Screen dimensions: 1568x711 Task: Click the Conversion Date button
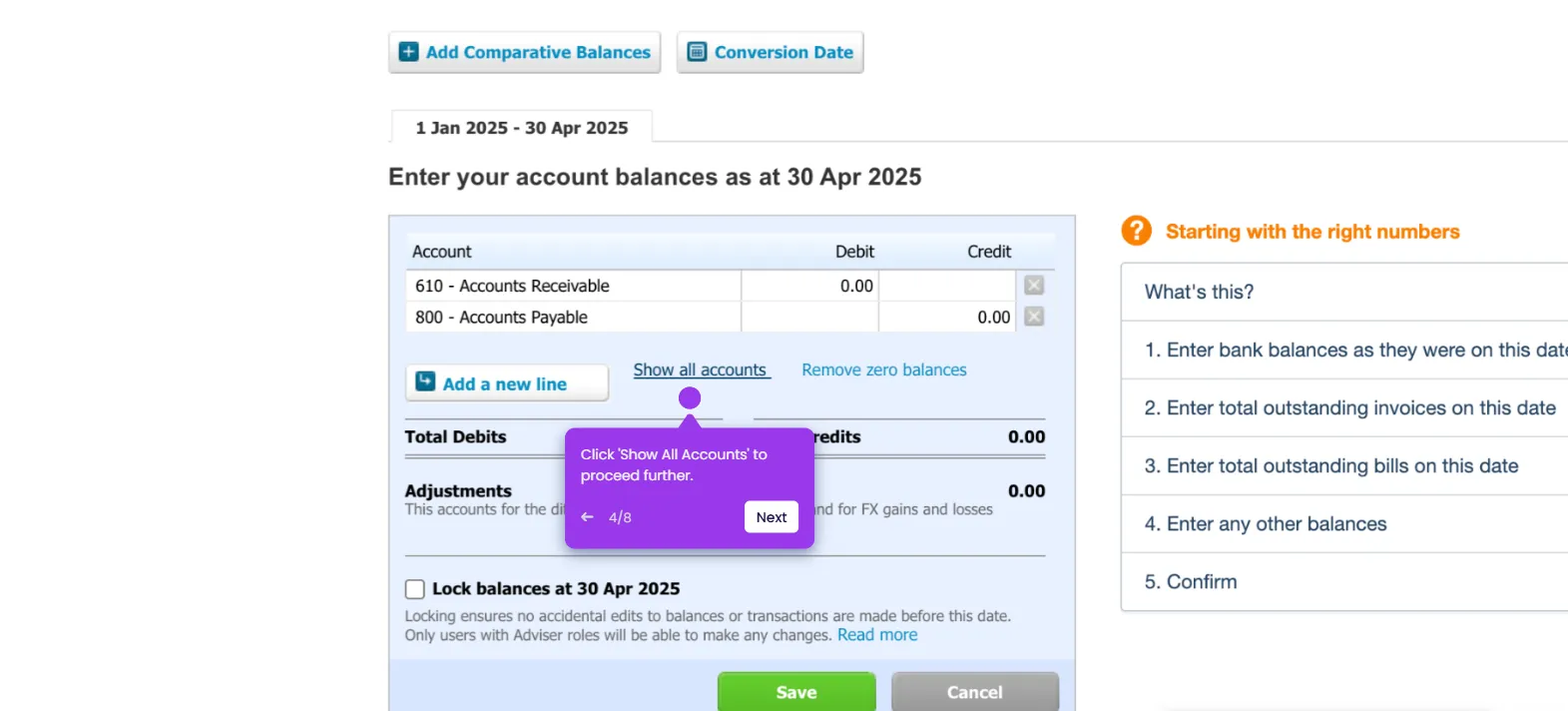(x=771, y=52)
